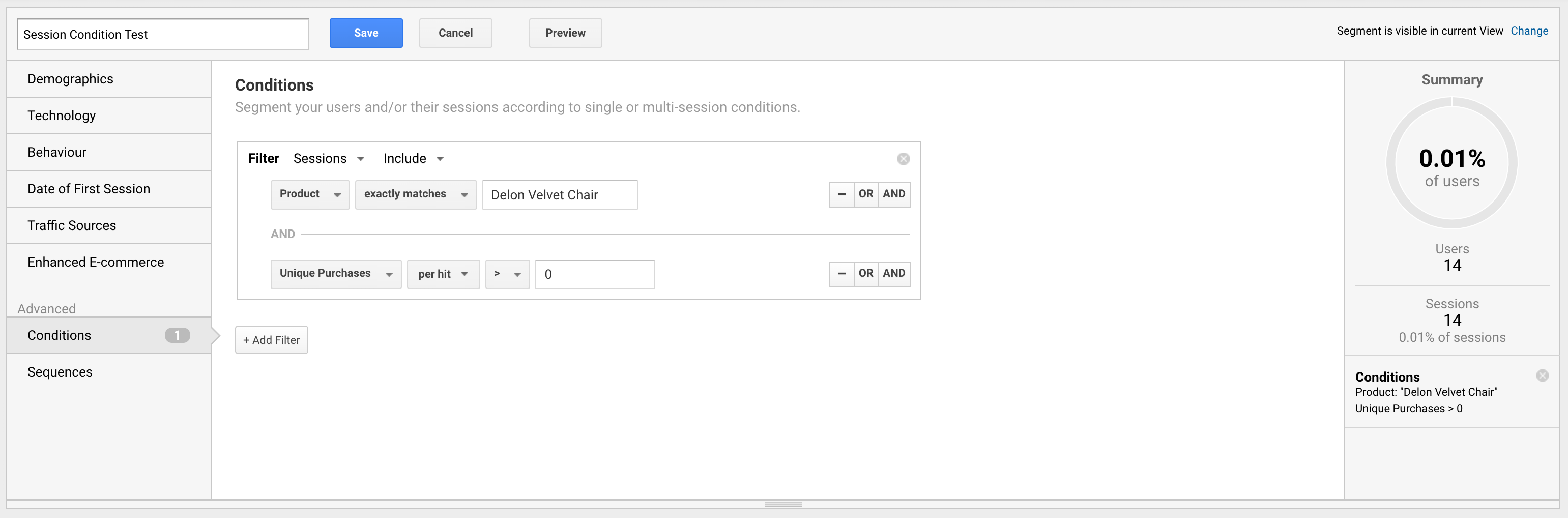Open the per hit scope dropdown

(443, 274)
